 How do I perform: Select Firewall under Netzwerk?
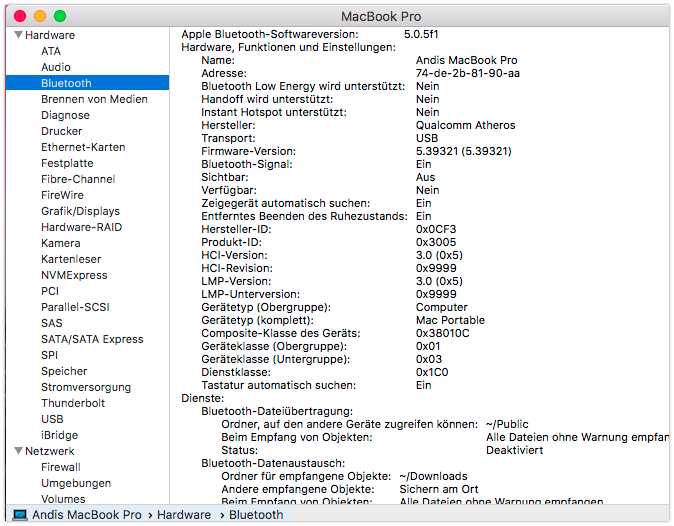pyautogui.click(x=61, y=467)
